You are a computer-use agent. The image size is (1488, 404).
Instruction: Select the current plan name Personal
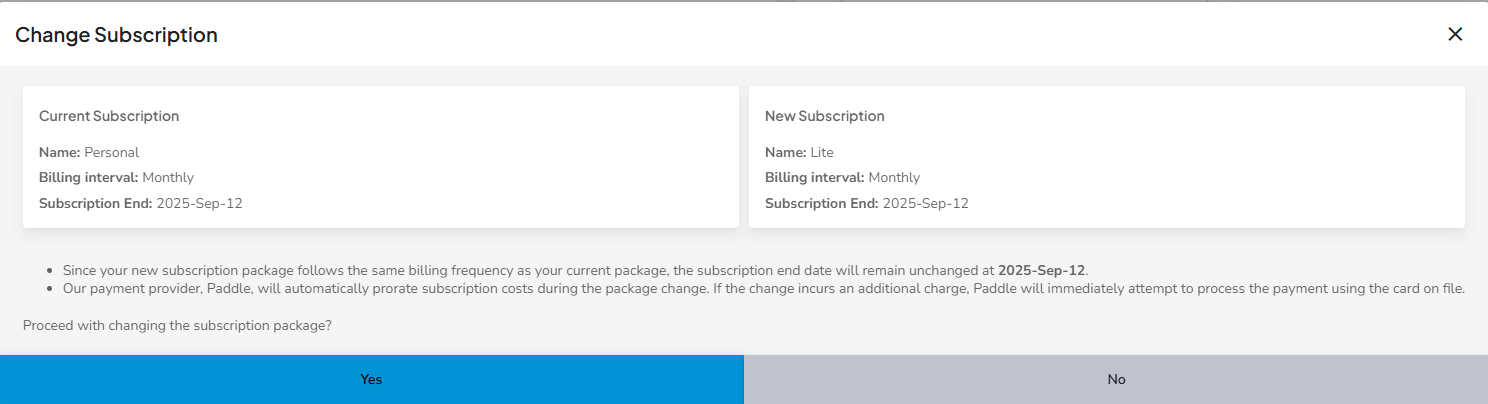pos(111,153)
